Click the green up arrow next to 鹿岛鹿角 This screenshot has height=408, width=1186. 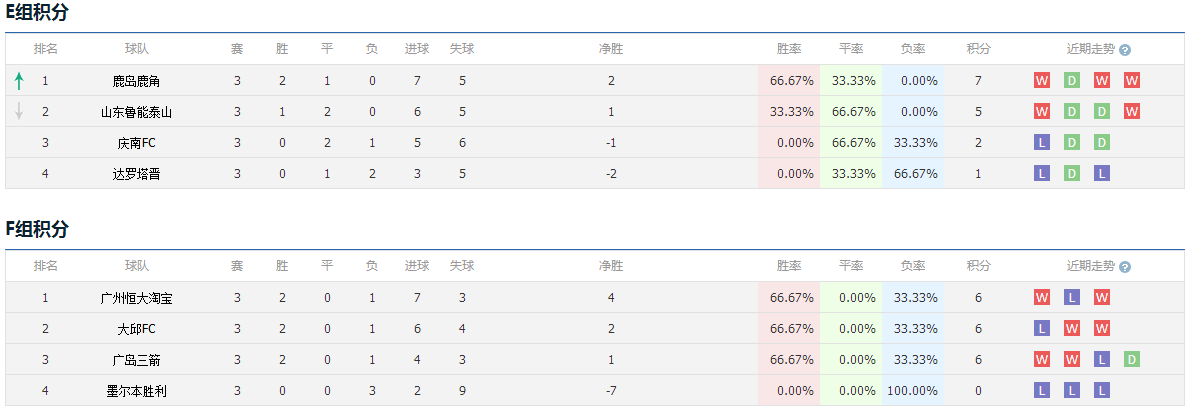19,80
